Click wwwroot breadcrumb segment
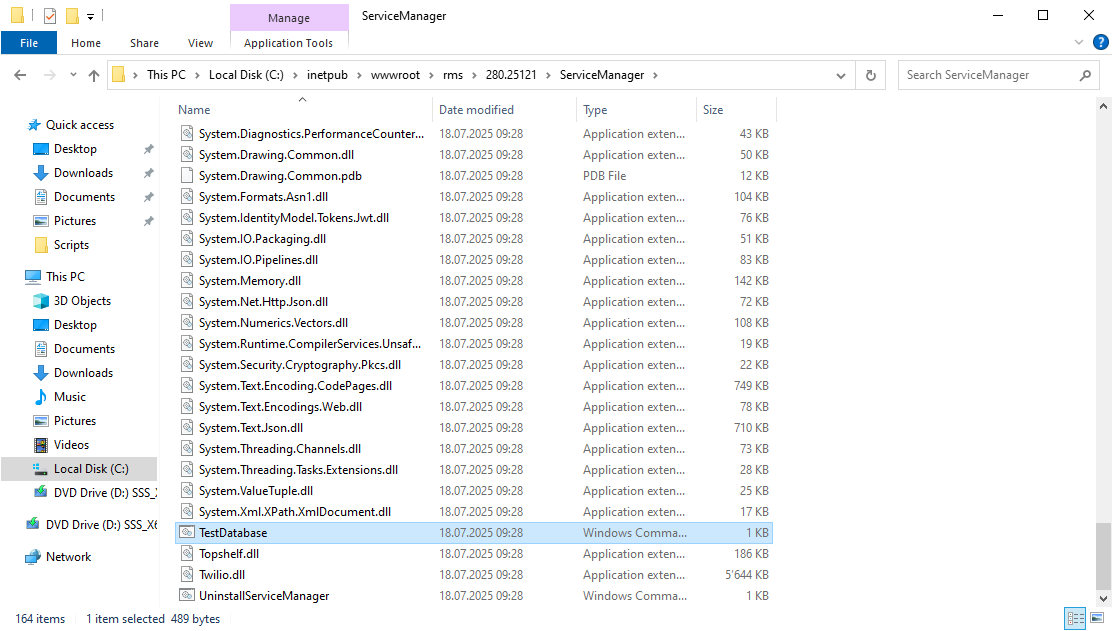1113x631 pixels. (395, 75)
